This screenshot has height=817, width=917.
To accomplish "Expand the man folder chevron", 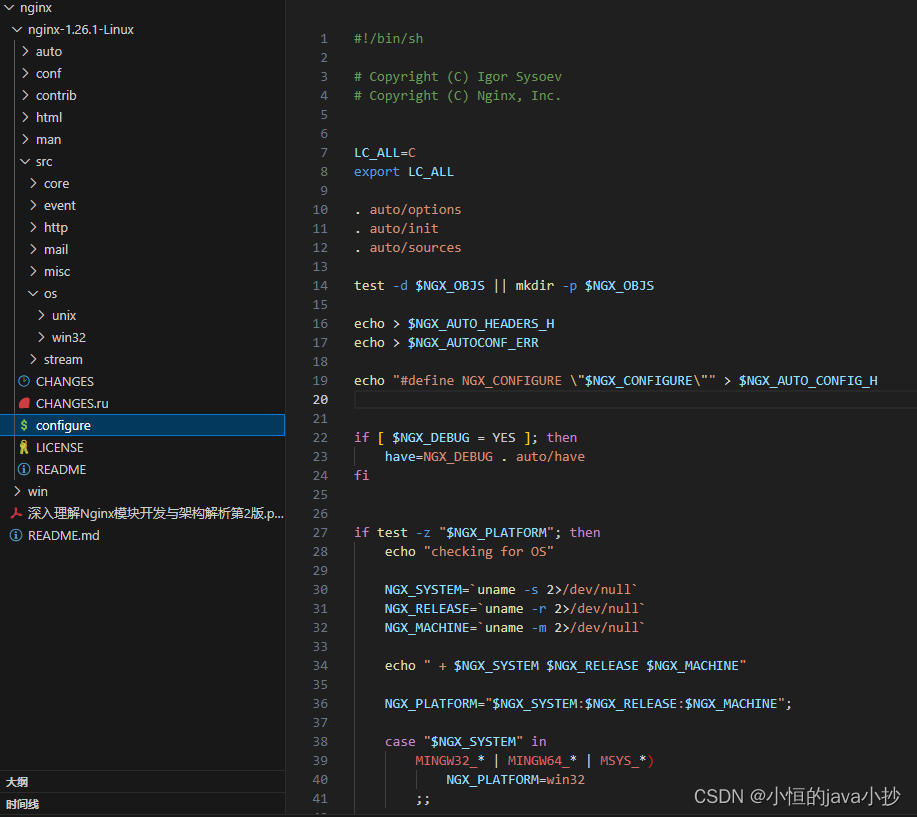I will pyautogui.click(x=25, y=139).
